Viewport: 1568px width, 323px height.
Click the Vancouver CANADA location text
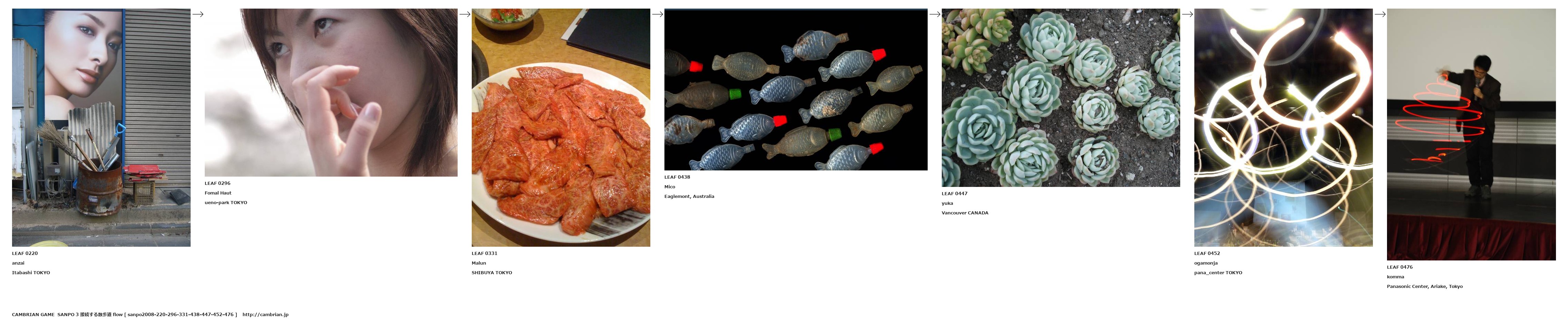coord(965,213)
